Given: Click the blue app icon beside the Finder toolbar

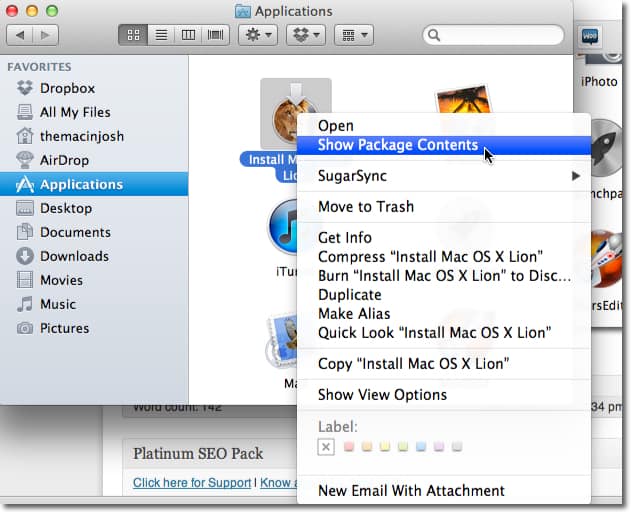Looking at the screenshot, I should [x=590, y=36].
